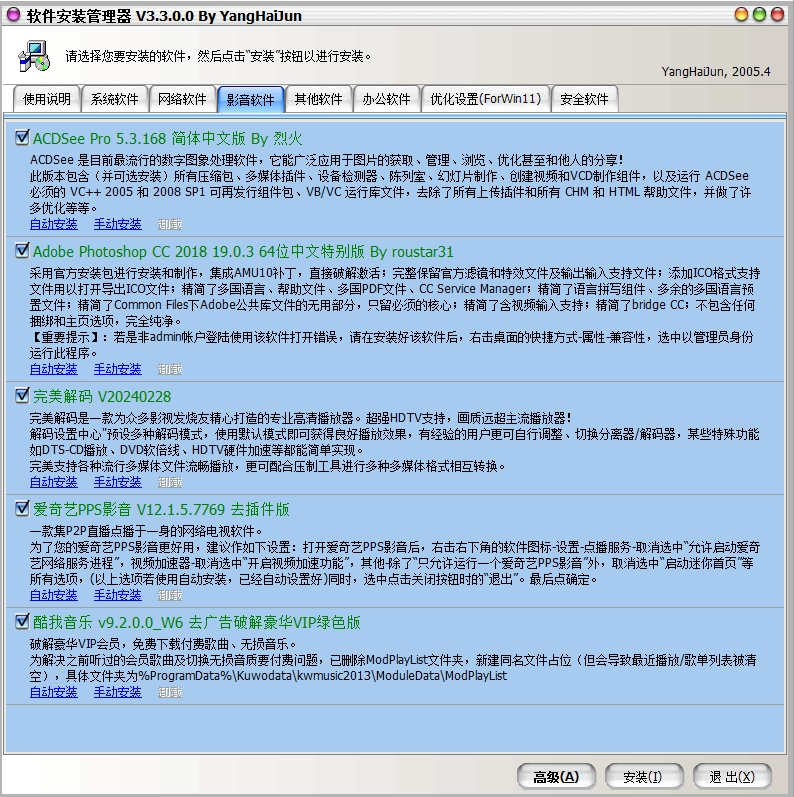Image resolution: width=794 pixels, height=797 pixels.
Task: Click the Adobe Photoshop CC 2018 title text
Action: click(x=243, y=252)
